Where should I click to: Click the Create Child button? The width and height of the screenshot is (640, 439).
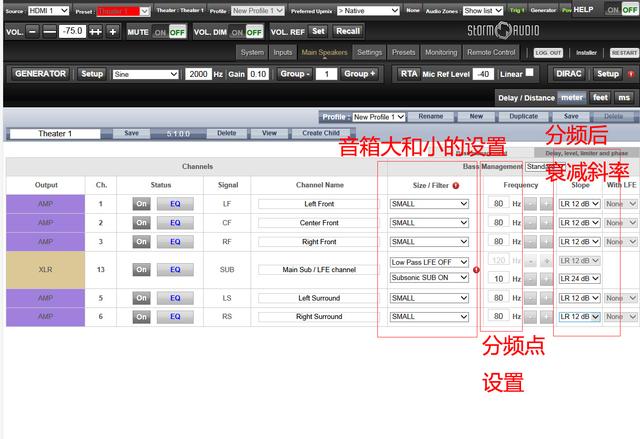[x=320, y=133]
